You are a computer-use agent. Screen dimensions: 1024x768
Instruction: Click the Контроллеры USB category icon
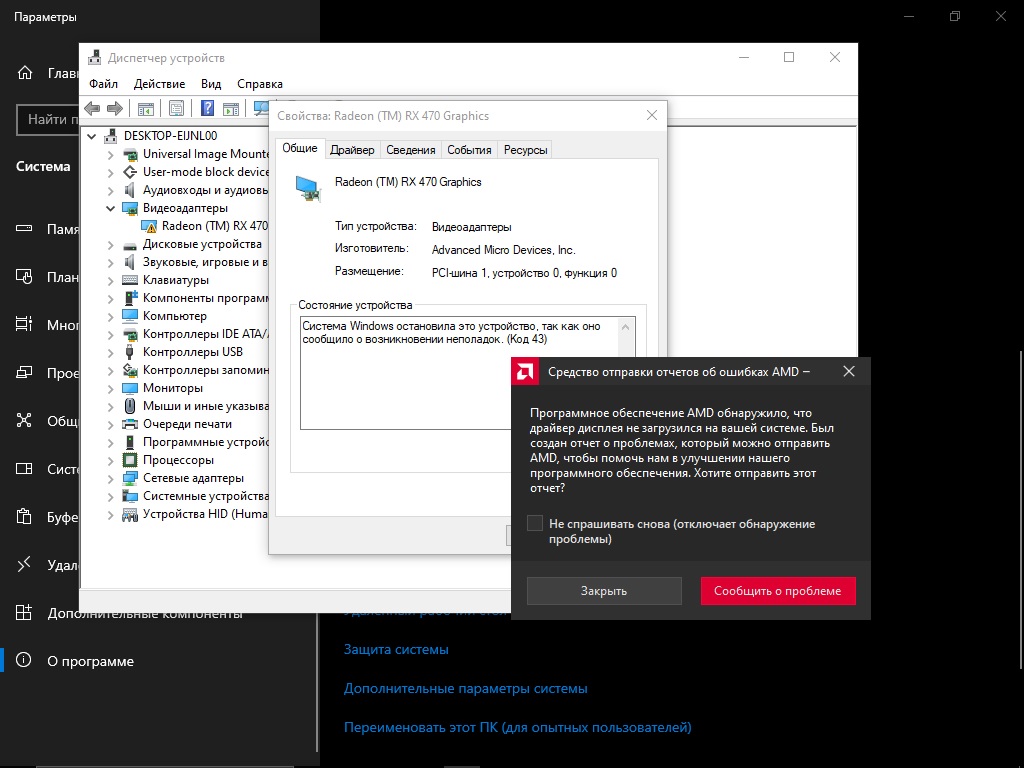[x=130, y=352]
